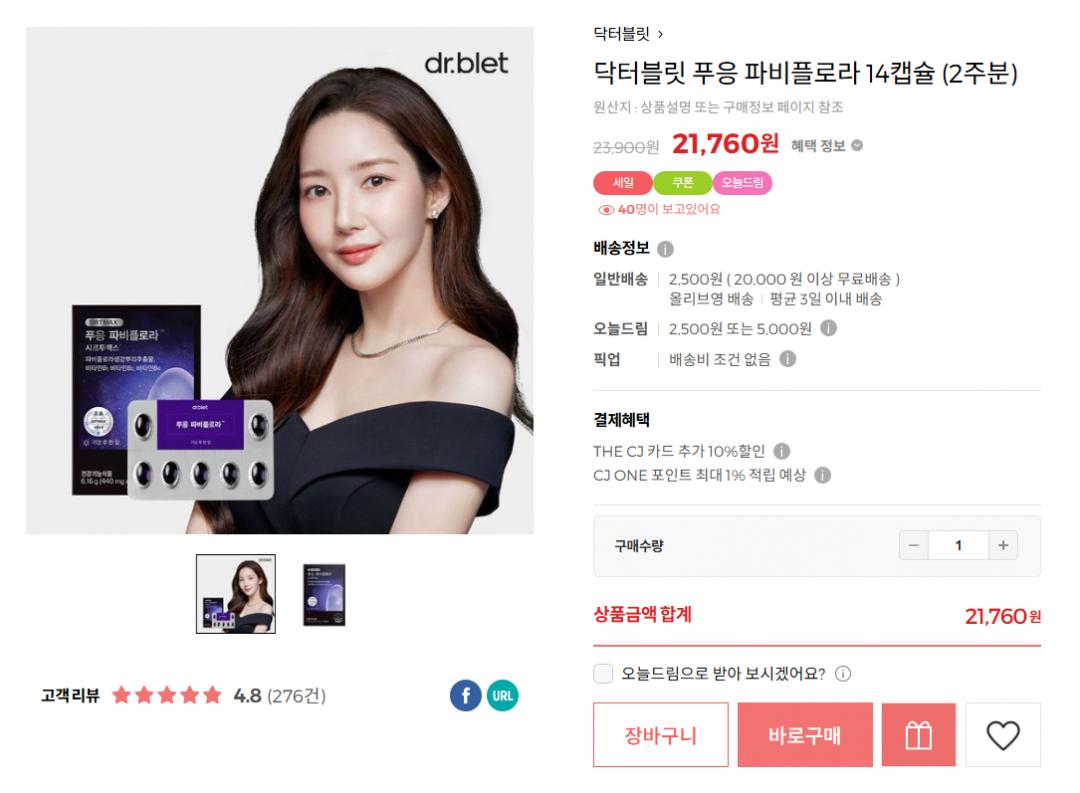Screen dimensions: 1080x793
Task: Show info icon beside 오늘드림 shipping fee
Action: [829, 329]
